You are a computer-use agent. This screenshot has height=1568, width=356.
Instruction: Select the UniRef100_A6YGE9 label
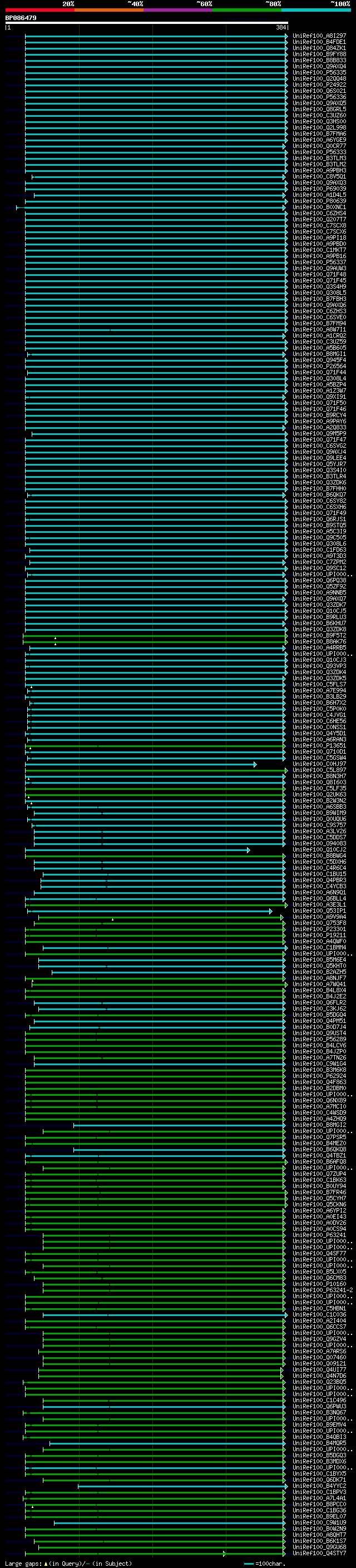[x=319, y=140]
